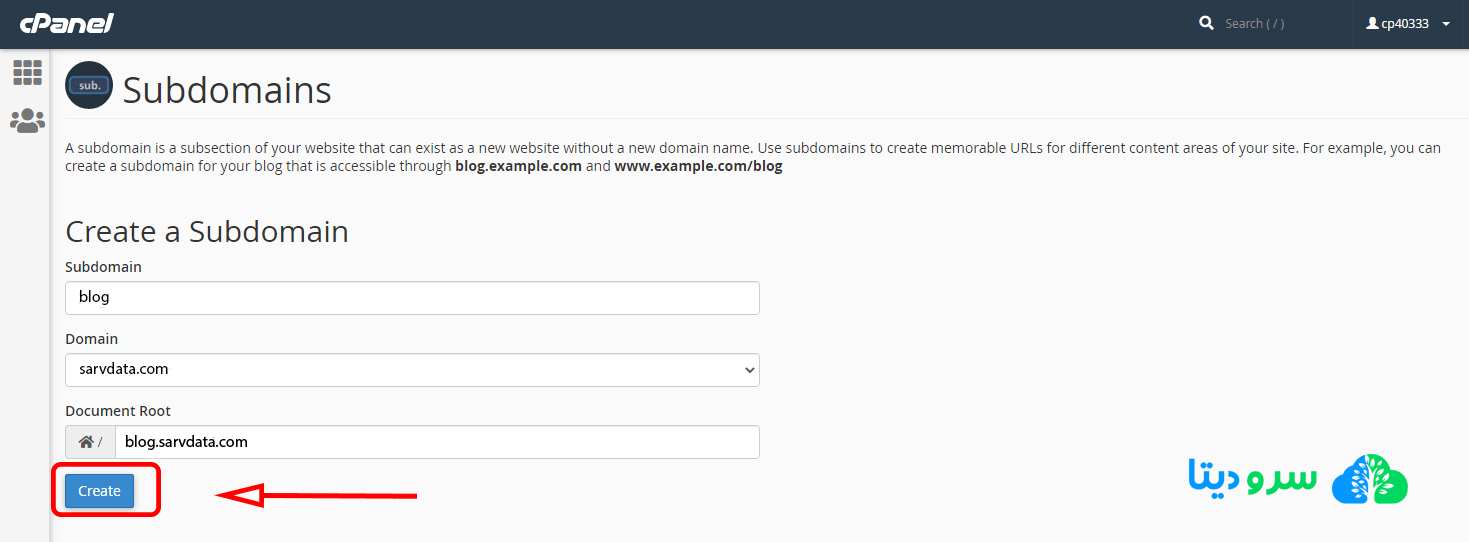Screen dimensions: 1469x542
Task: Click the round 'sub.' Subdomains icon
Action: pos(89,86)
